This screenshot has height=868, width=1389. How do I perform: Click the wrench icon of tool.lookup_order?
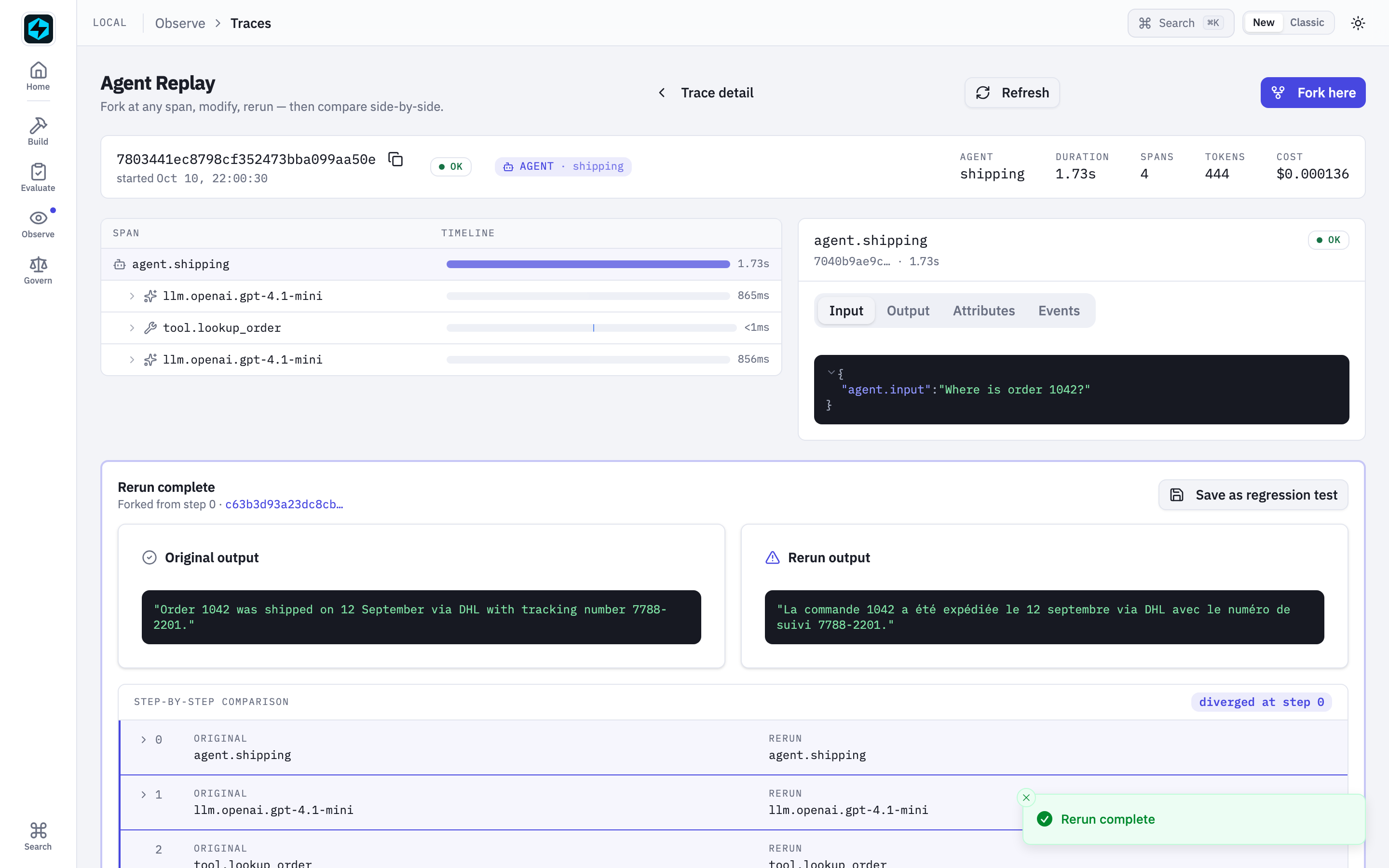click(x=150, y=328)
